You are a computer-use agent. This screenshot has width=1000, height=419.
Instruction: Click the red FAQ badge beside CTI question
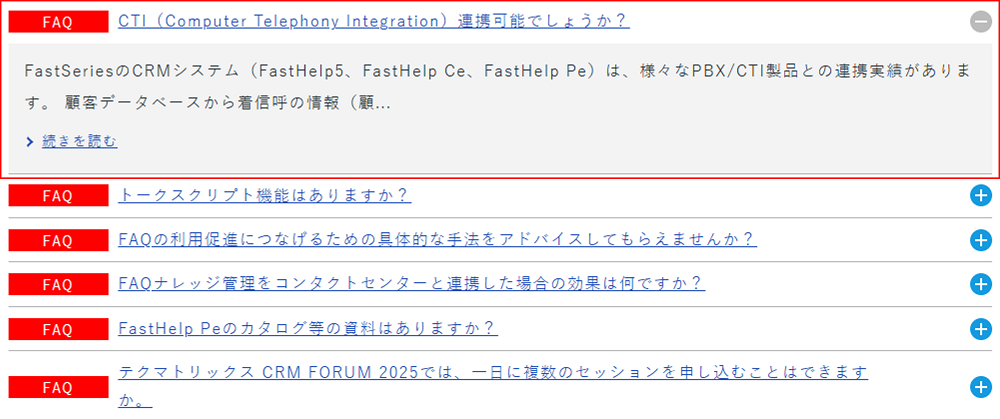tap(57, 21)
